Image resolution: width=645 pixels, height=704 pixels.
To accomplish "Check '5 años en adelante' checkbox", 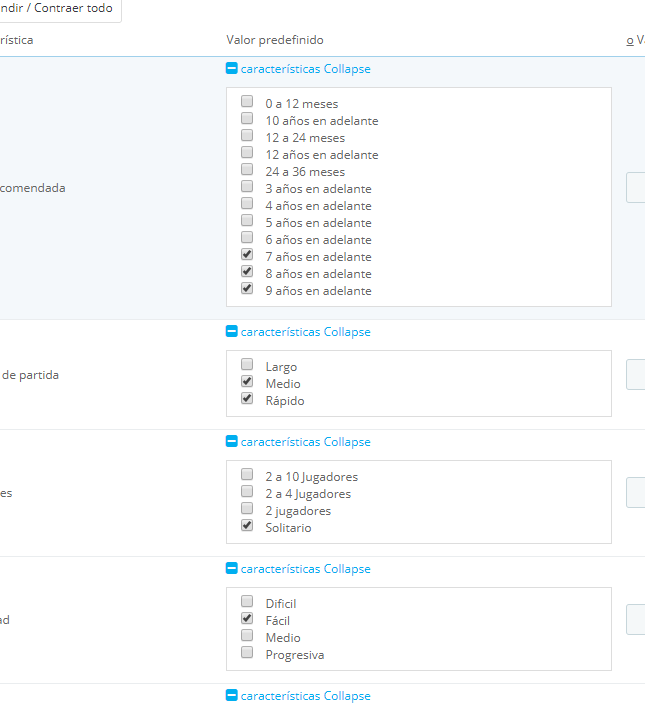I will point(247,220).
